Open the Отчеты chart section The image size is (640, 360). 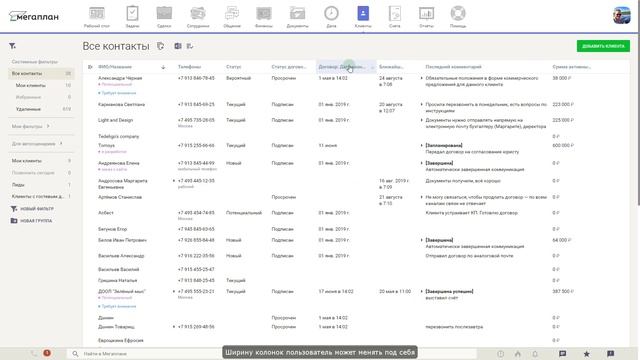[426, 17]
